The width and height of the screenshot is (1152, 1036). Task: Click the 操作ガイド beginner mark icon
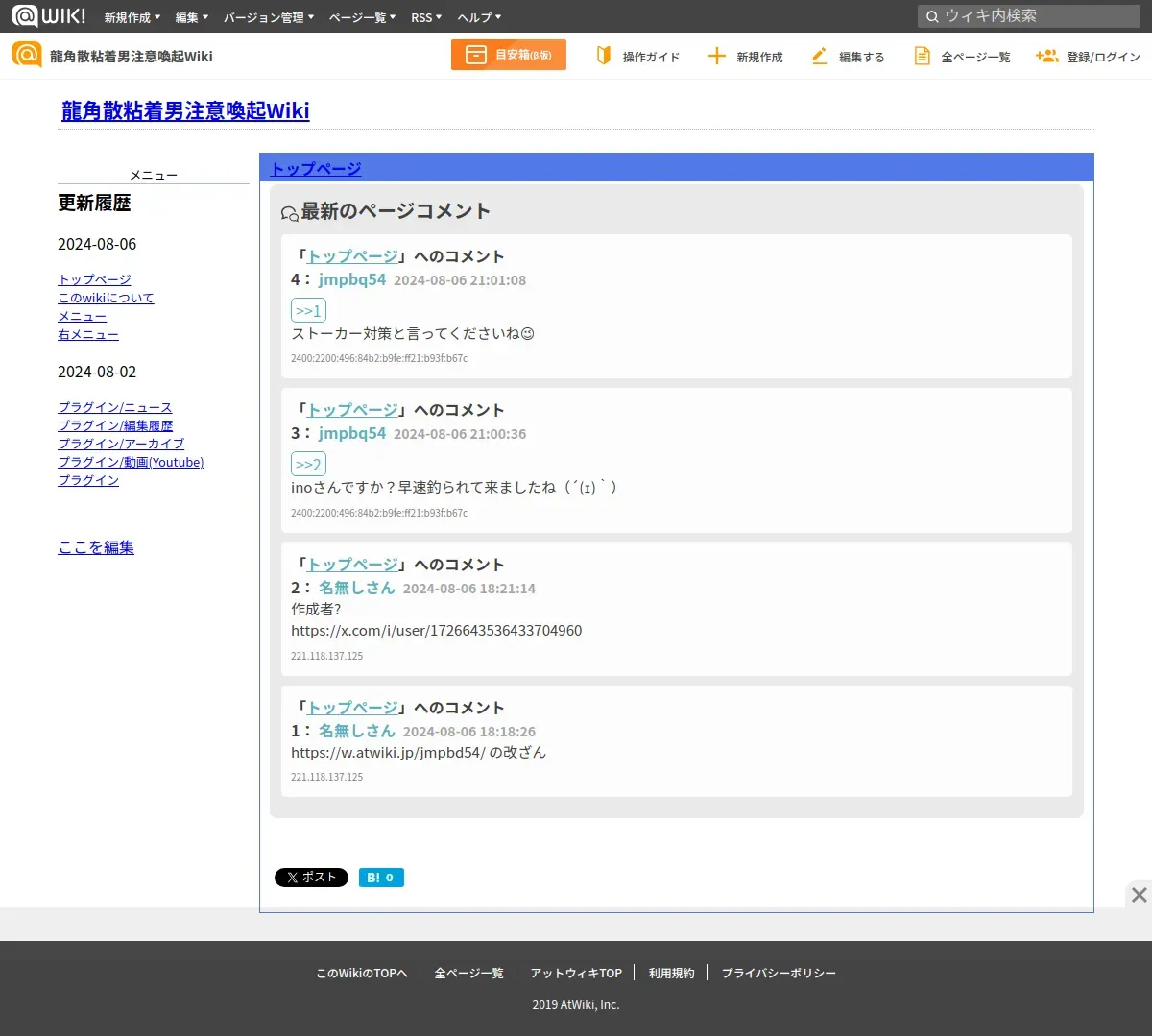(x=604, y=56)
